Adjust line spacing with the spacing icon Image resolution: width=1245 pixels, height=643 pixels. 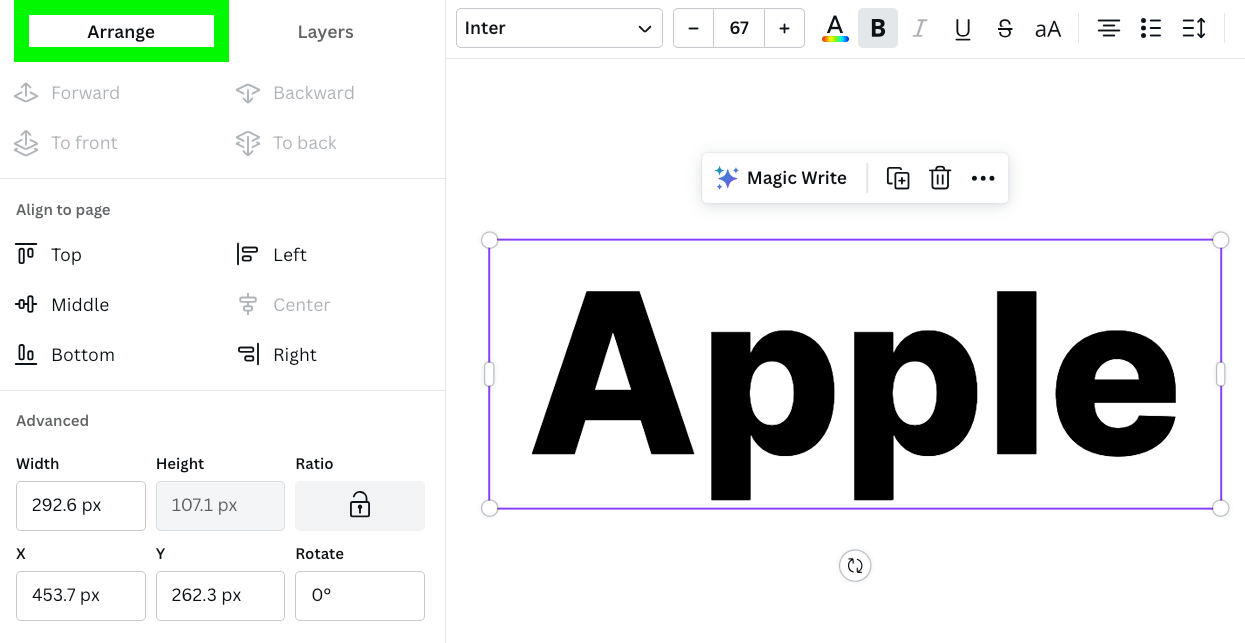1193,27
